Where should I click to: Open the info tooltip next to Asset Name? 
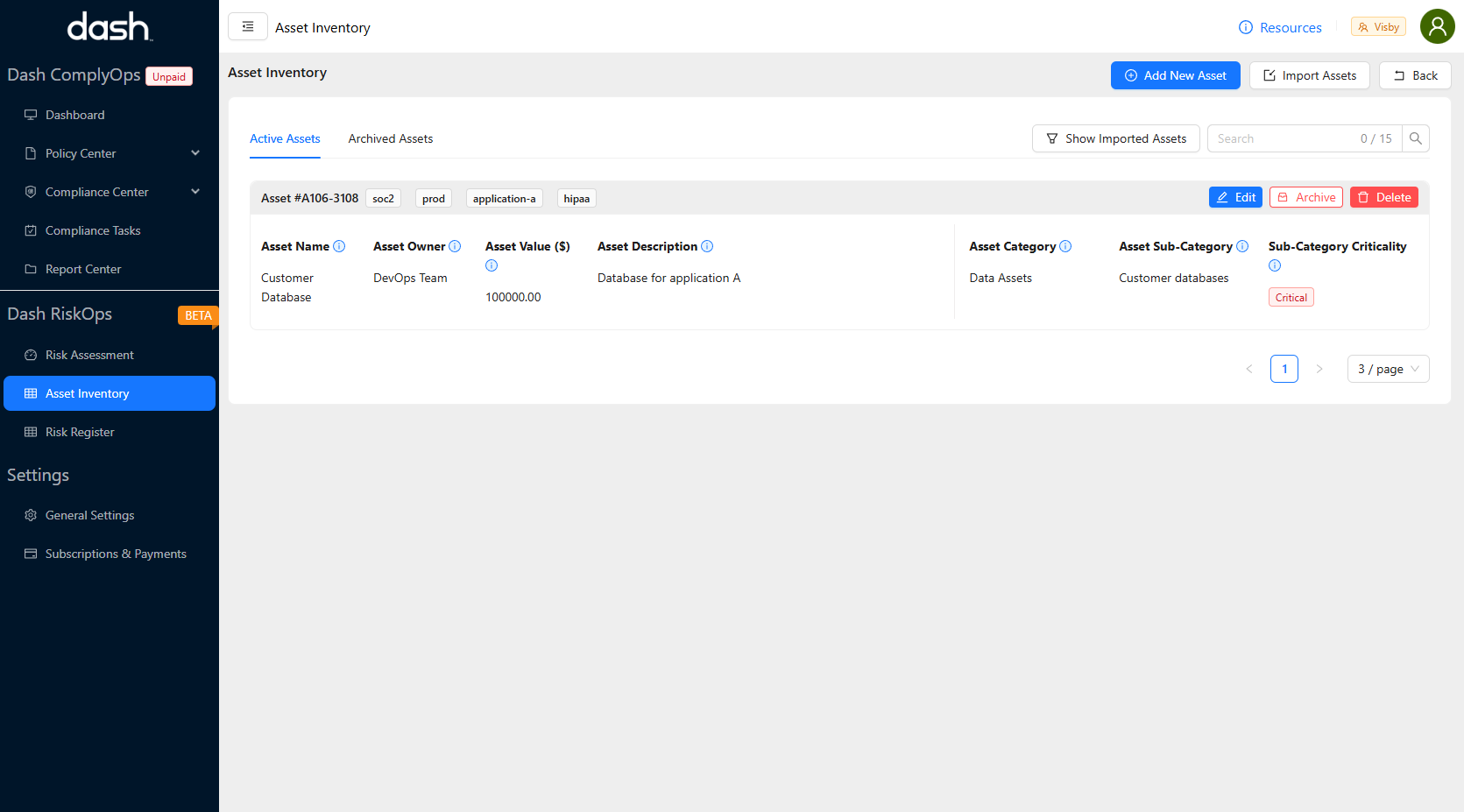coord(340,246)
